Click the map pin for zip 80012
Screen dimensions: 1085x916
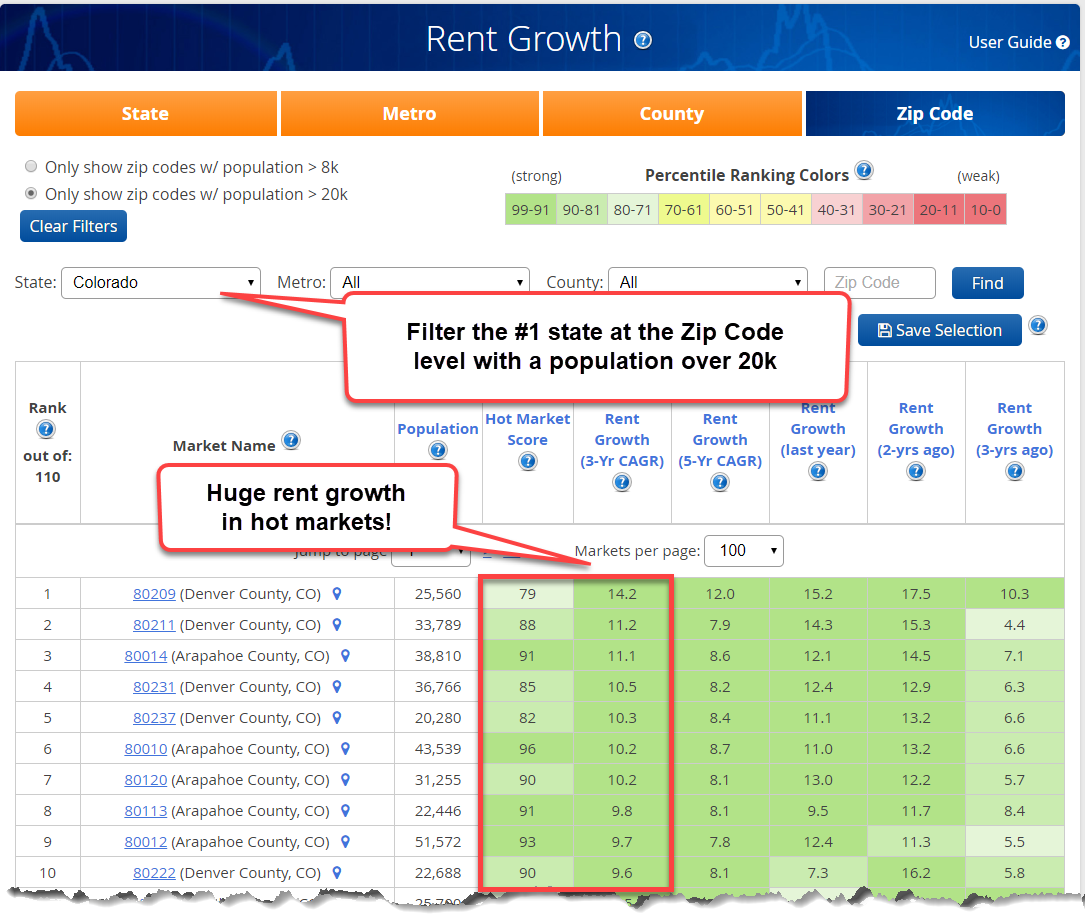[345, 842]
